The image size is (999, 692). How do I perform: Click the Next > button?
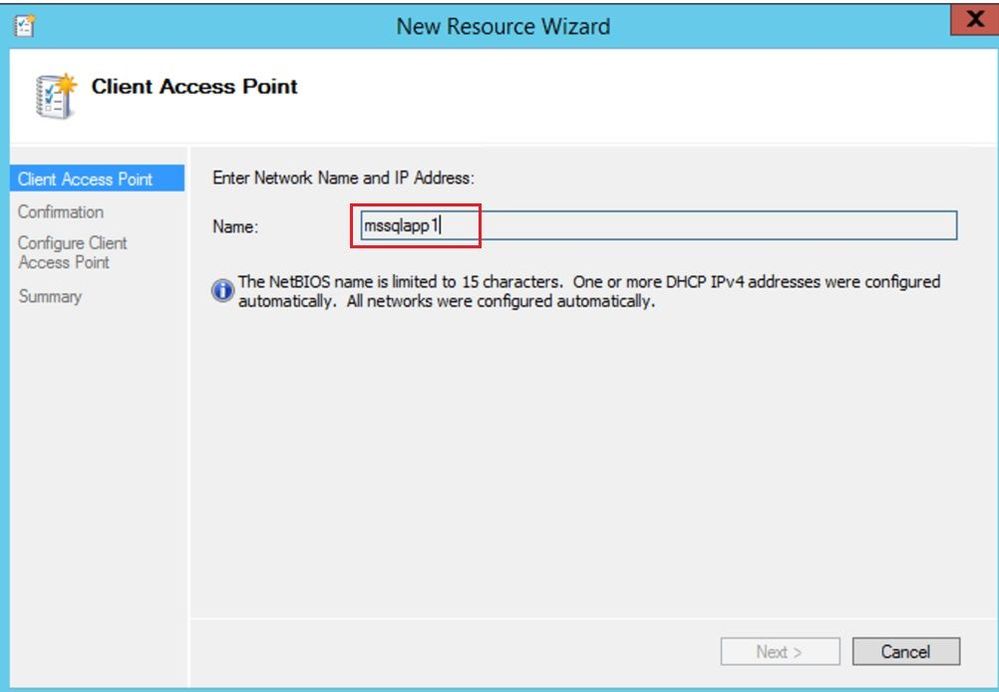click(780, 651)
